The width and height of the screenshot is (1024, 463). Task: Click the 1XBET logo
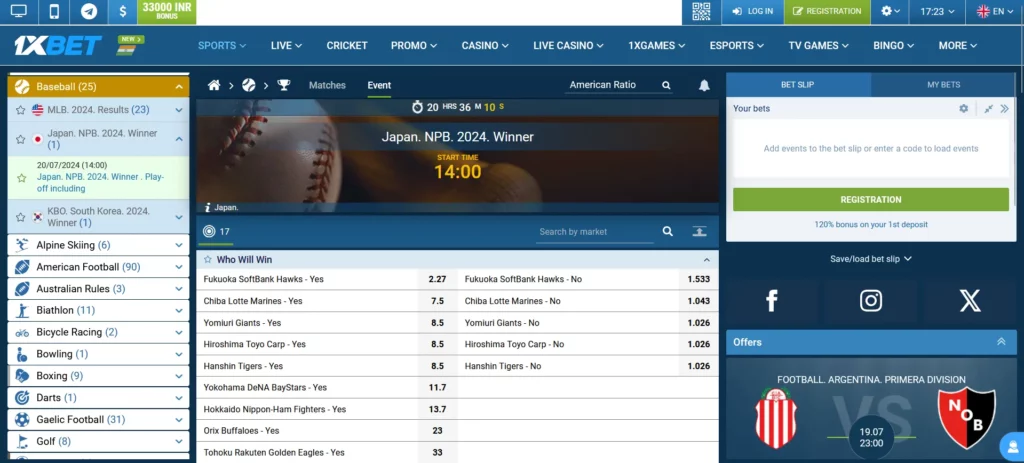click(x=57, y=45)
